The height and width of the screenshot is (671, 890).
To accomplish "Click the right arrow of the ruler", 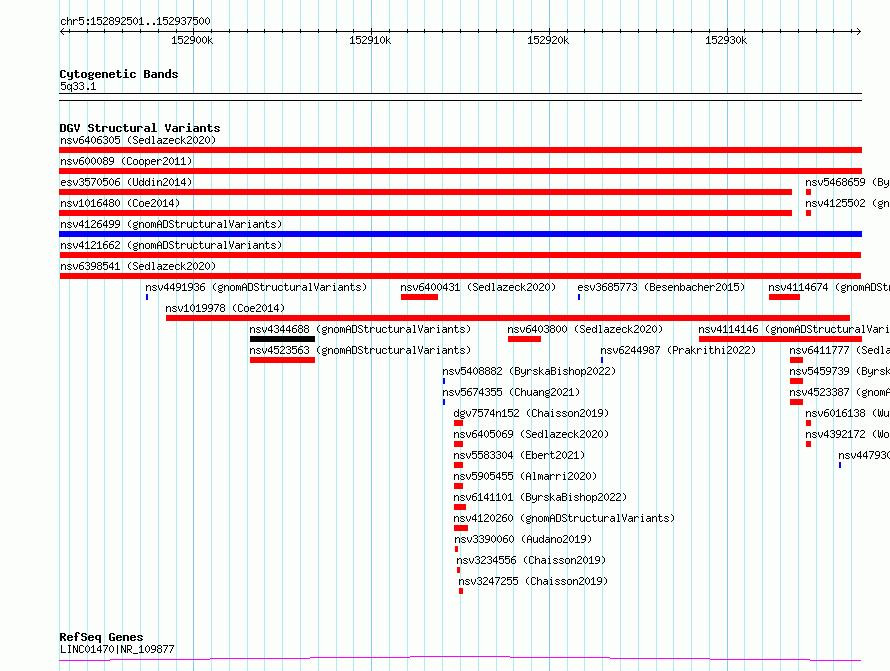I will [x=858, y=31].
